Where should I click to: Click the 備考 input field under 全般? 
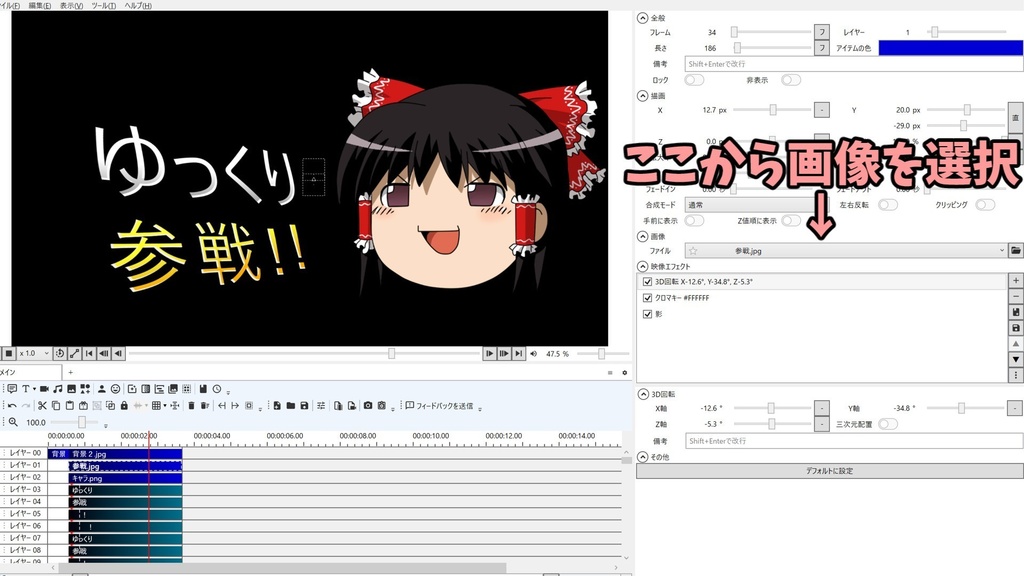click(x=854, y=64)
